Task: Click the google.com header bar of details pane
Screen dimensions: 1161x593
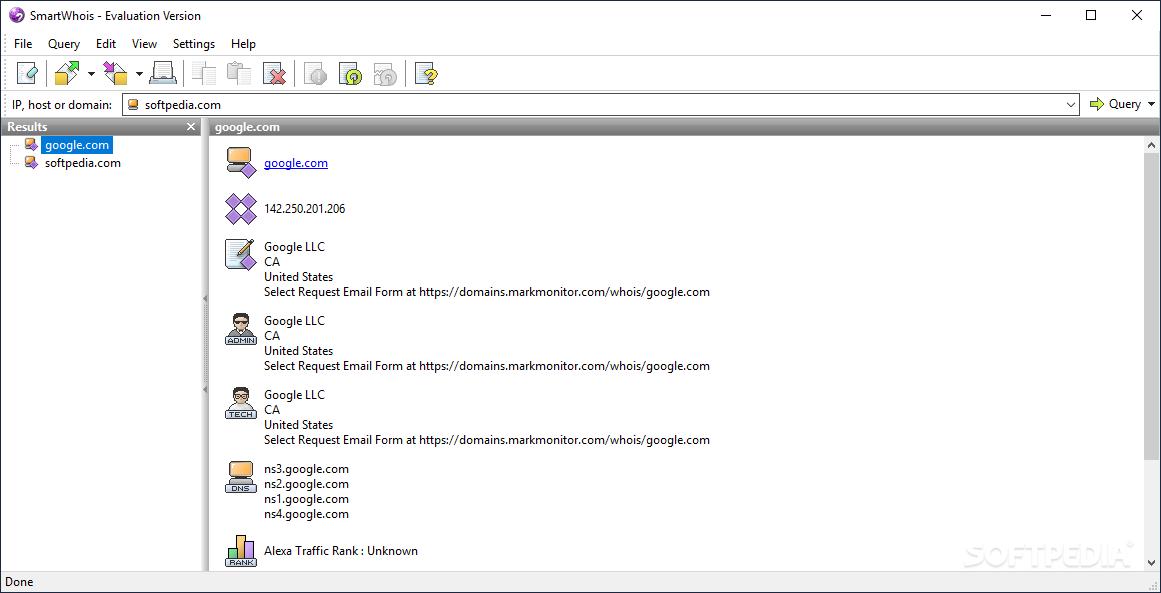Action: [x=683, y=127]
